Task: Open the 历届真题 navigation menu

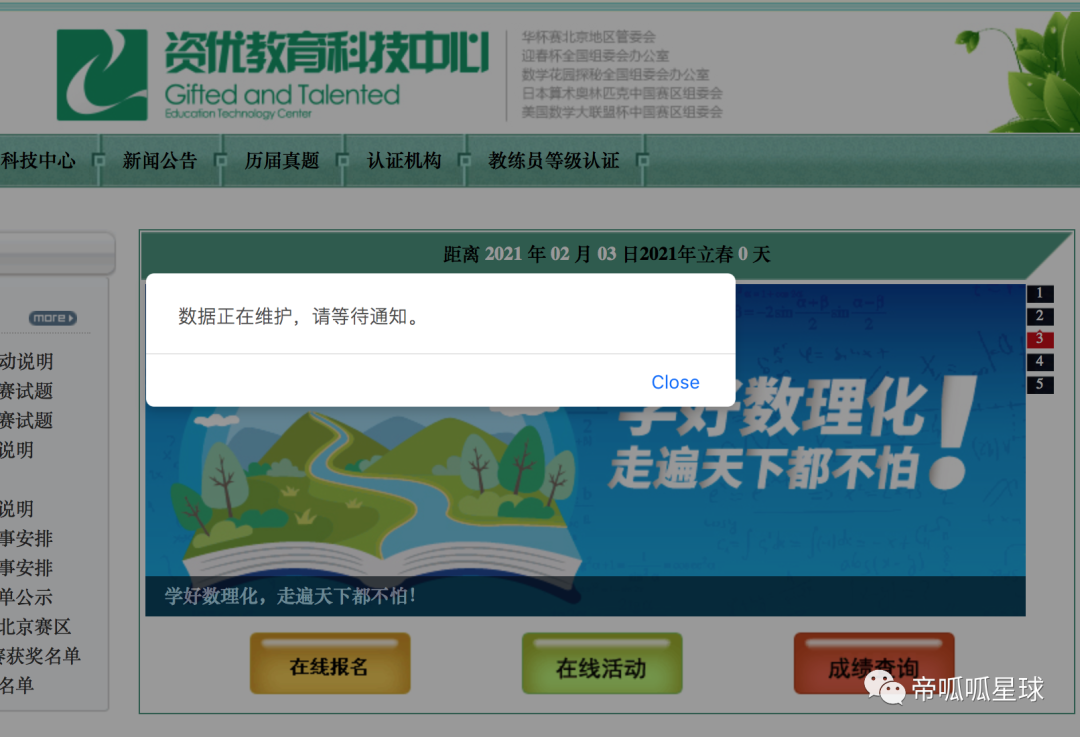Action: 285,160
